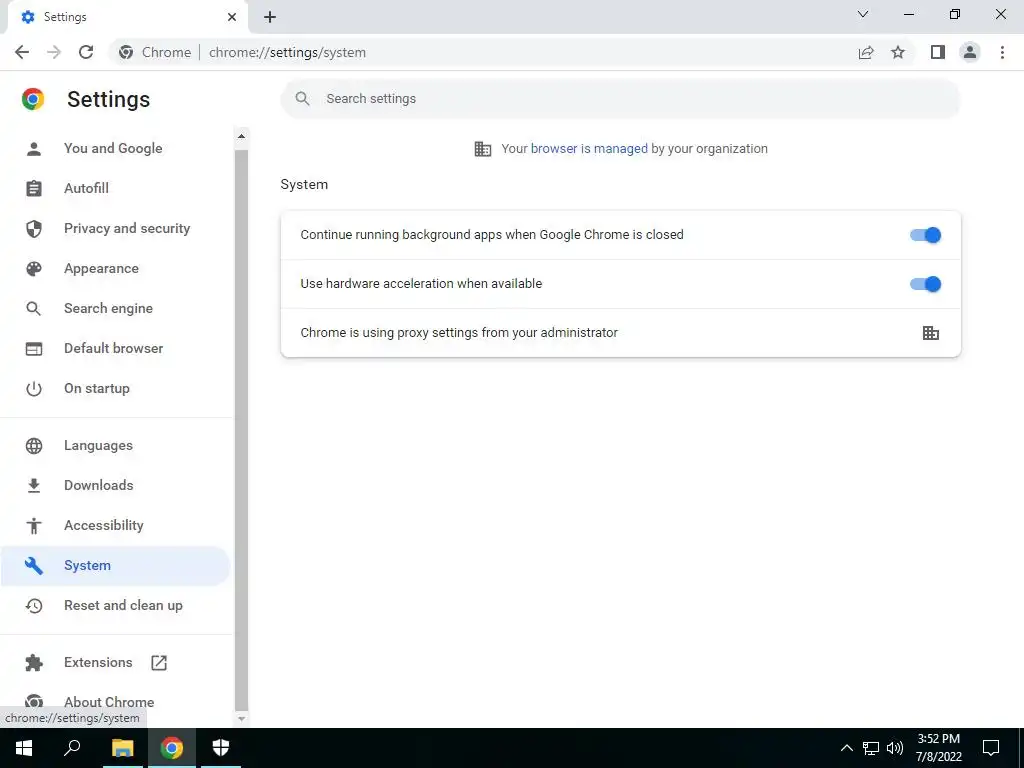
Task: Bookmark this tab with the star icon
Action: point(898,52)
